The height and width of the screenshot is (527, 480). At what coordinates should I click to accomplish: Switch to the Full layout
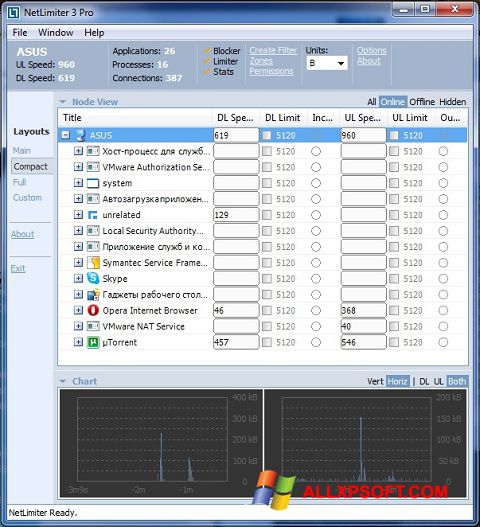point(19,182)
